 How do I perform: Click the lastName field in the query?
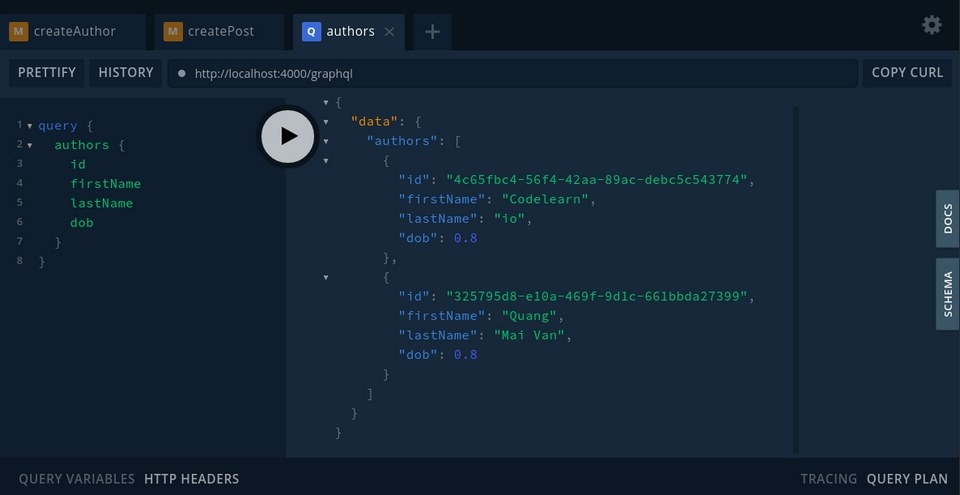102,203
